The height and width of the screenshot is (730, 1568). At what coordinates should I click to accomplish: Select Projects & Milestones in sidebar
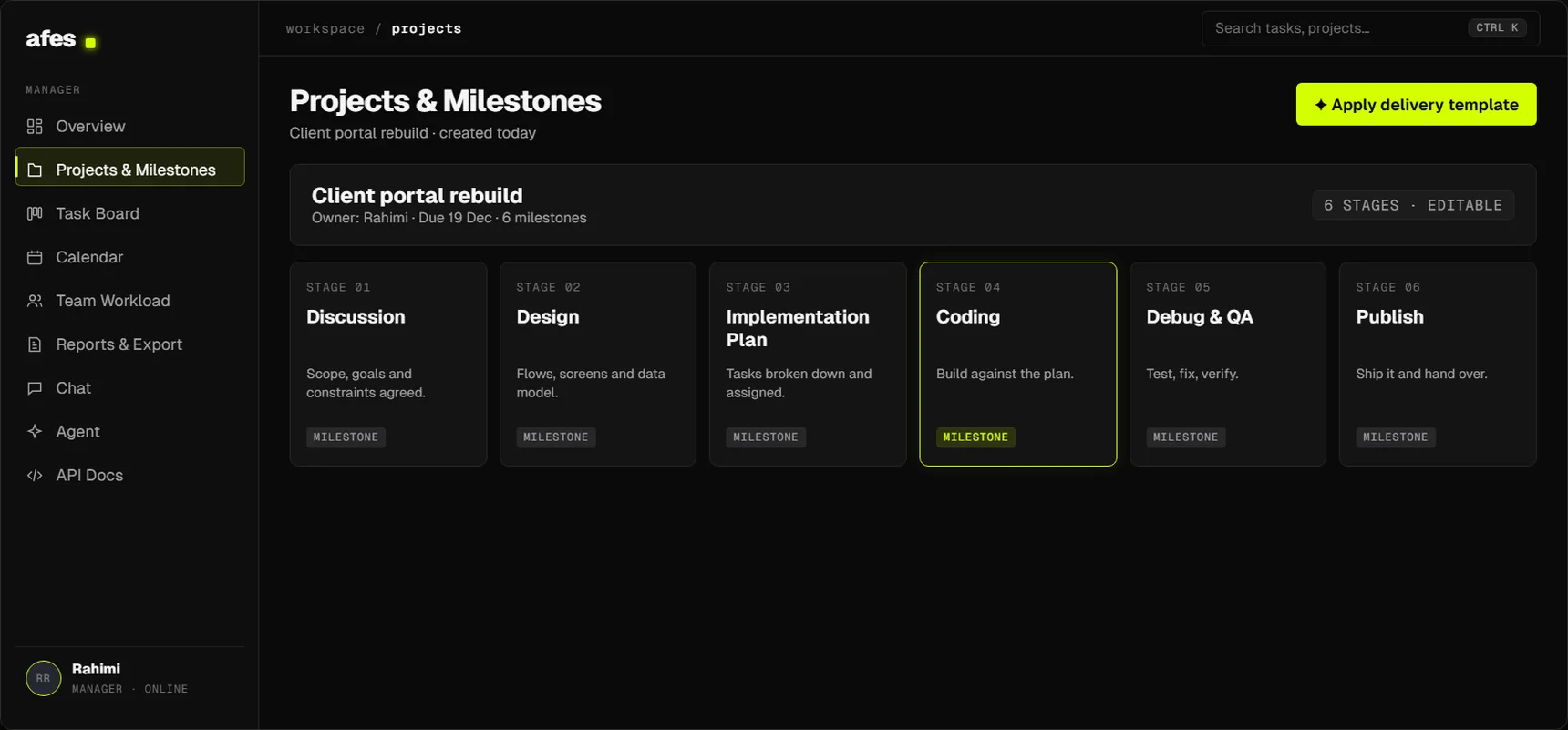coord(129,167)
